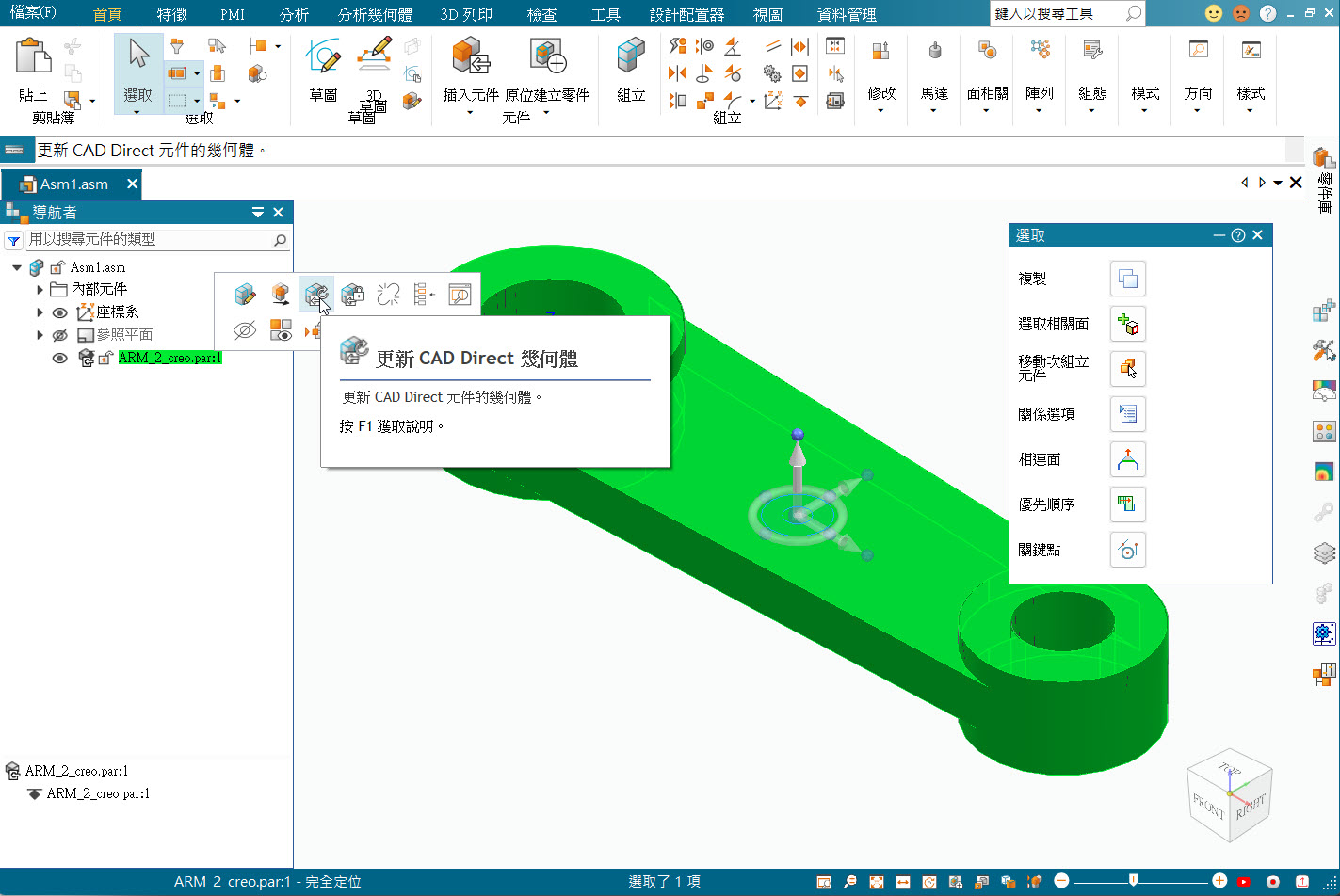Viewport: 1340px width, 896px height.
Task: Click Relationship Options (關係選項) icon
Action: [1128, 414]
